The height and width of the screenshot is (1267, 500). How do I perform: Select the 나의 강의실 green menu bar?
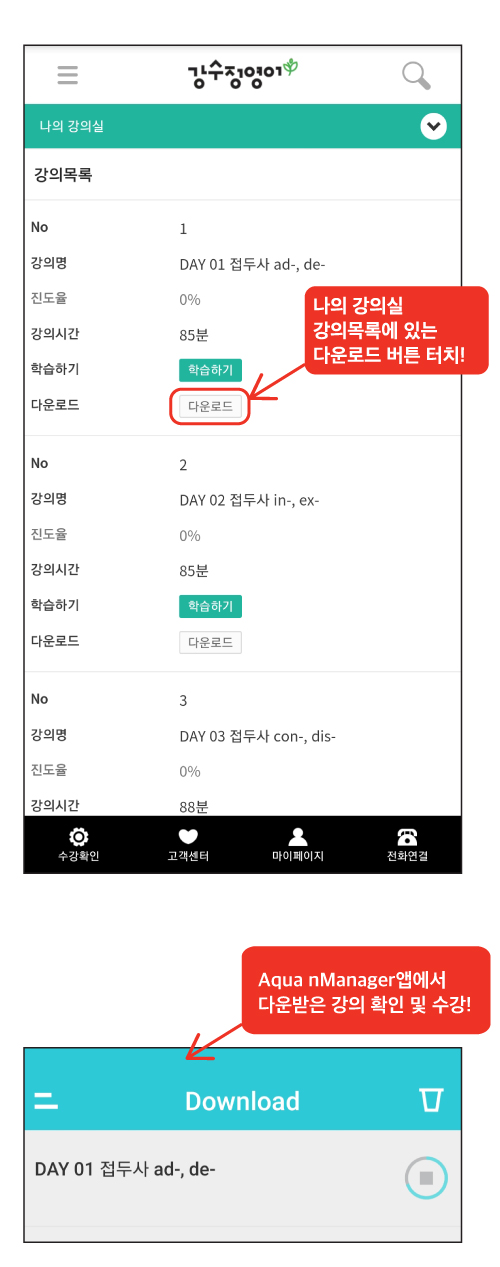pos(243,126)
